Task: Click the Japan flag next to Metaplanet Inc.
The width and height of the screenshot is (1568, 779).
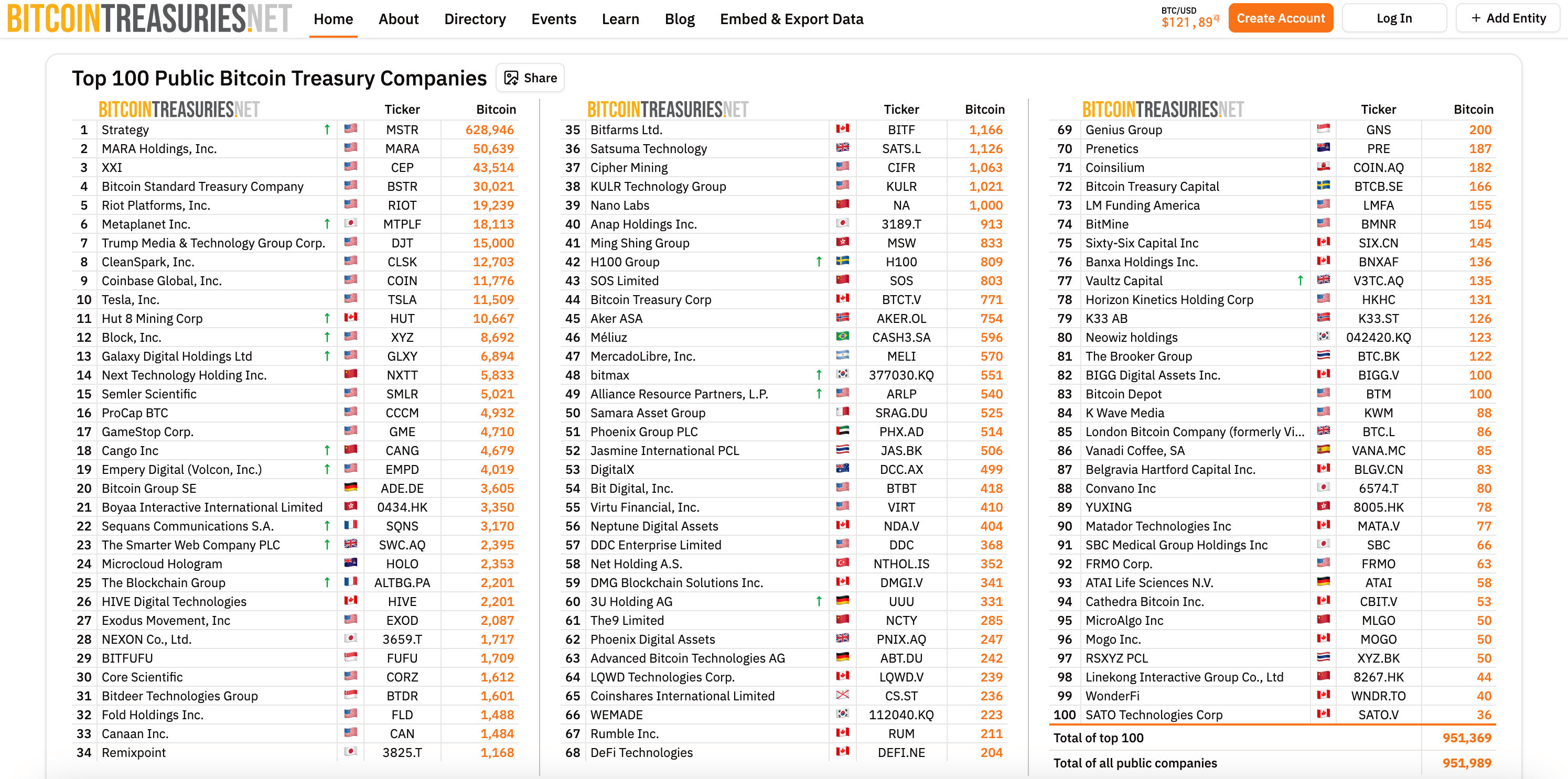Action: 351,223
